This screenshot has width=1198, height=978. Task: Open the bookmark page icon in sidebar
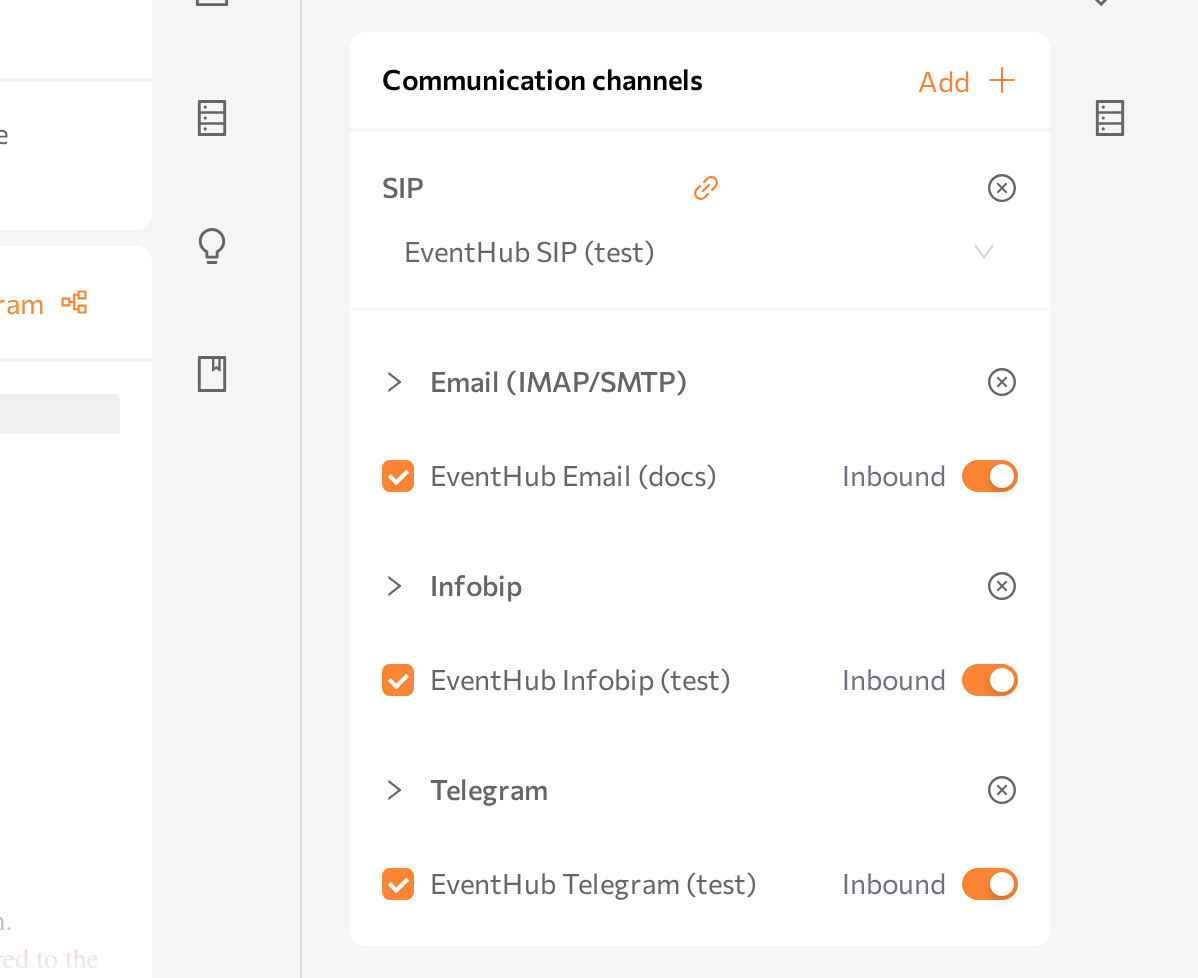(x=212, y=374)
